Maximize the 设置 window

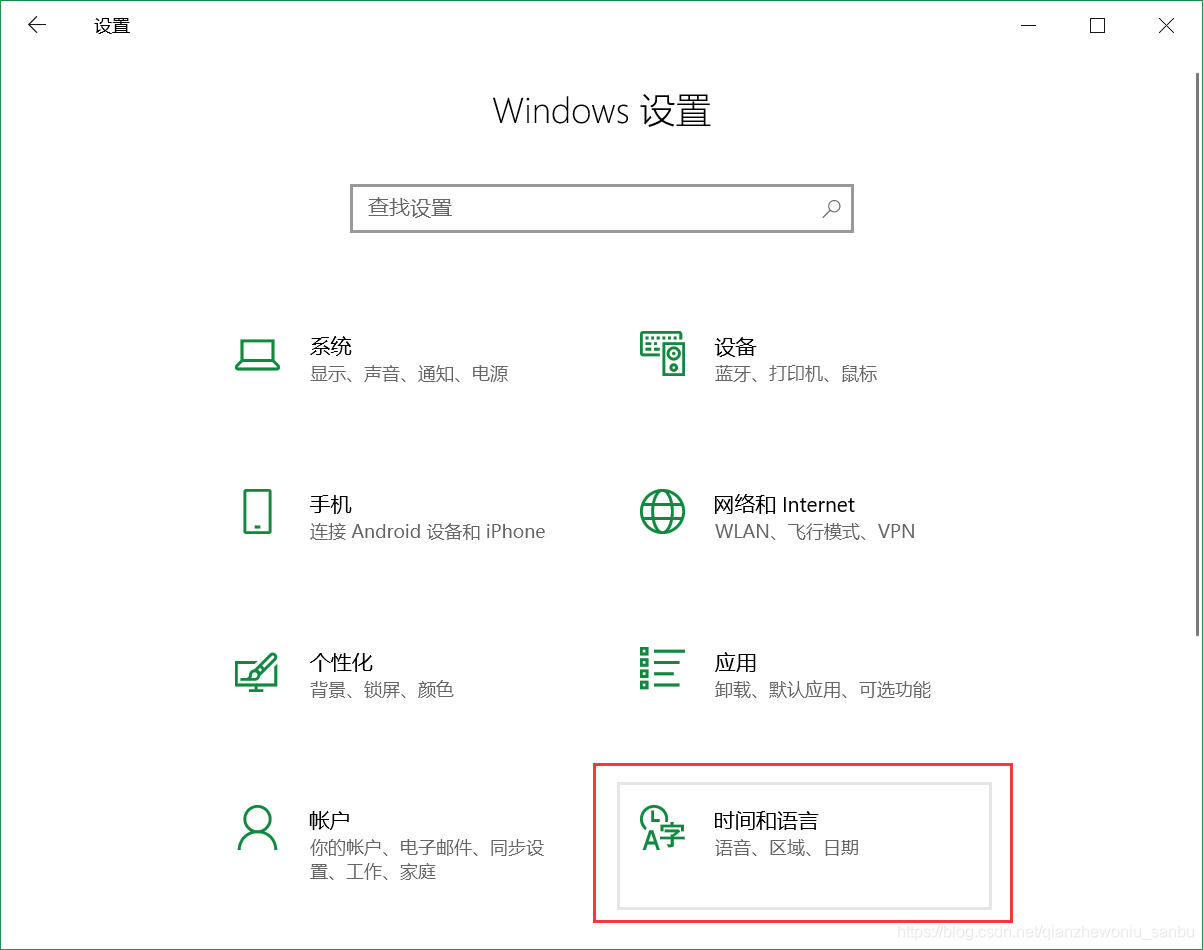point(1097,26)
